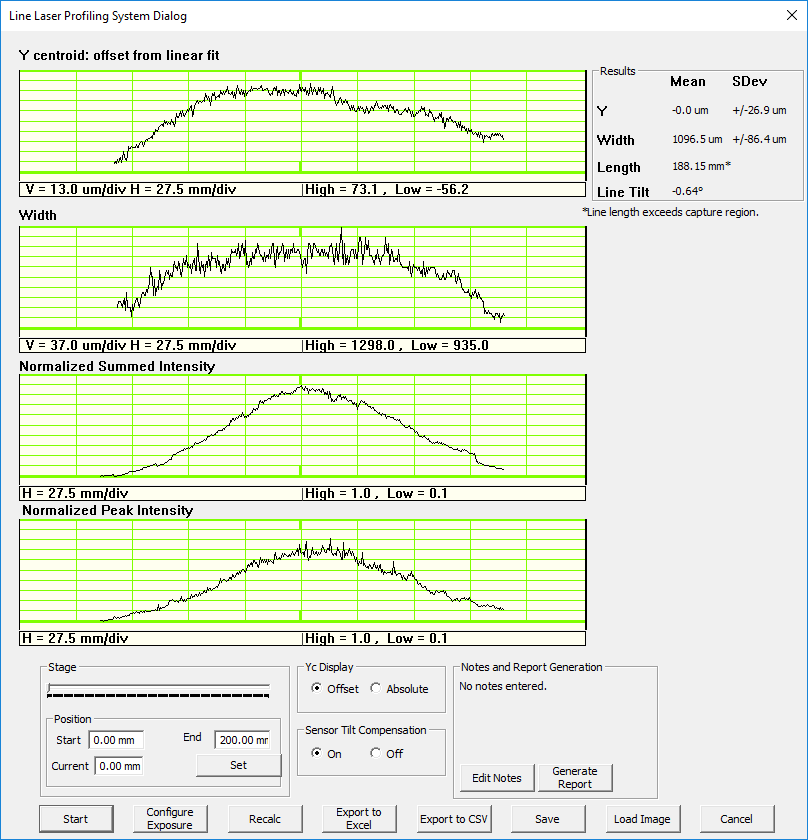
Task: Click Generate Report
Action: pyautogui.click(x=575, y=777)
